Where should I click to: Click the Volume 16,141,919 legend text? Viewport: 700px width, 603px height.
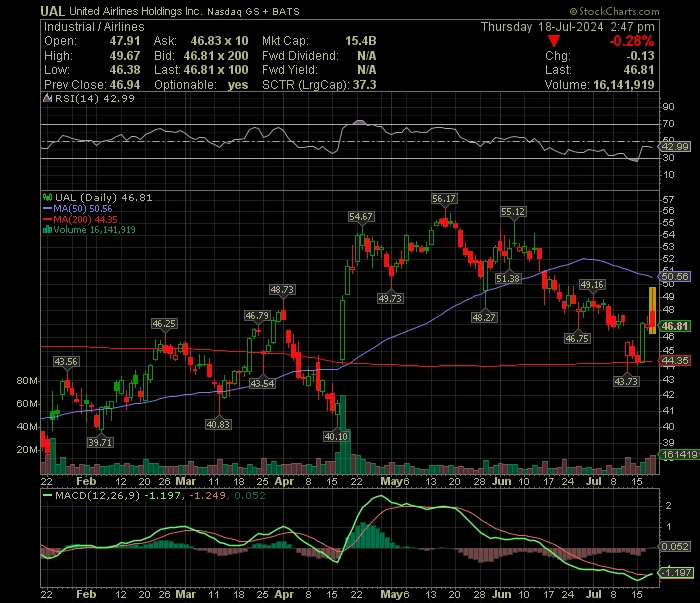click(94, 230)
